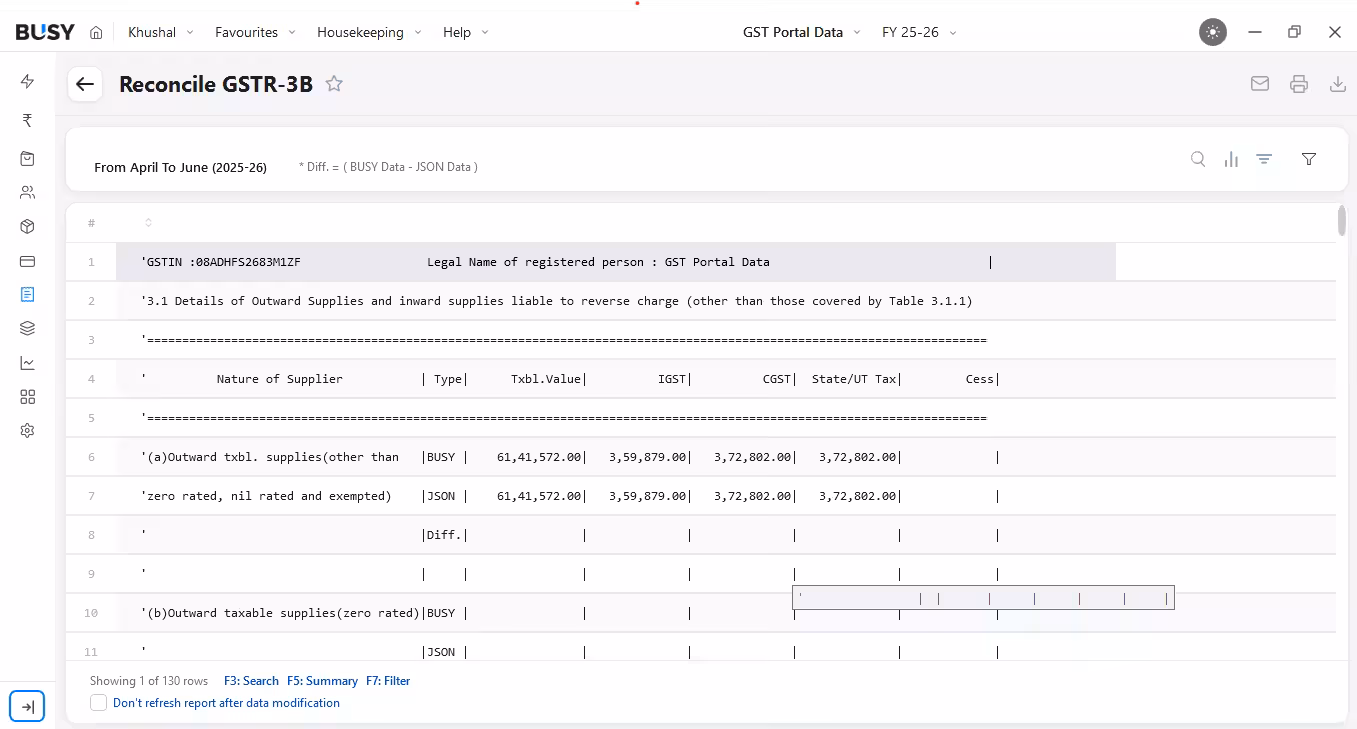
Task: Open the stacked layers sidebar icon
Action: pos(28,328)
